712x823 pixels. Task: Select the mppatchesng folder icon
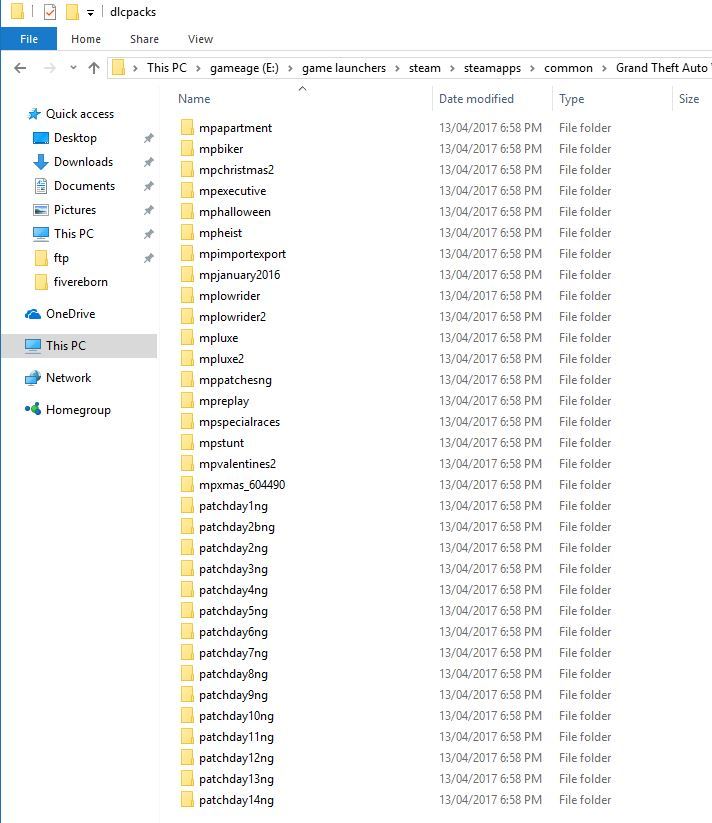[x=187, y=379]
